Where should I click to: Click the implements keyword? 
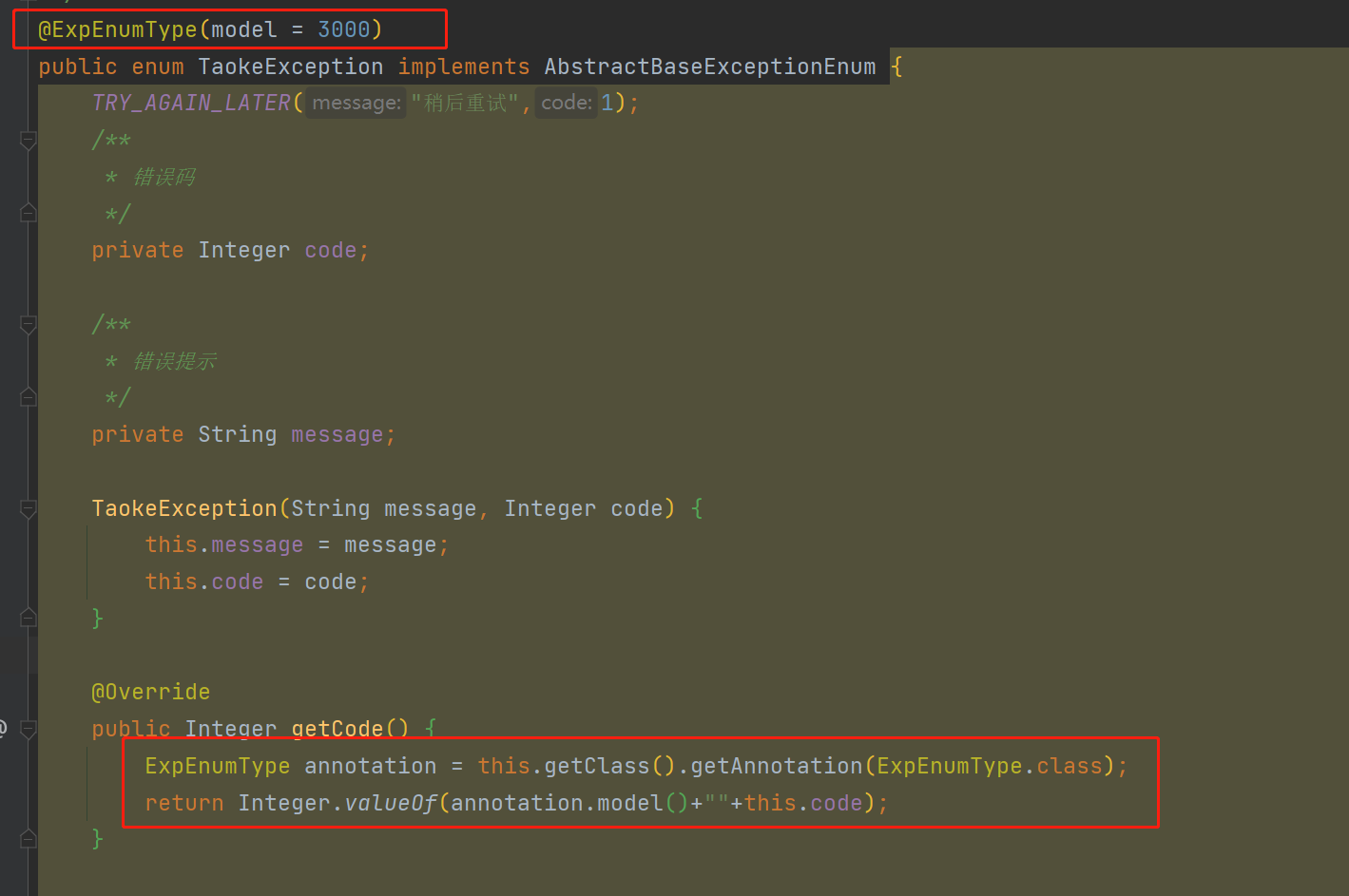464,67
